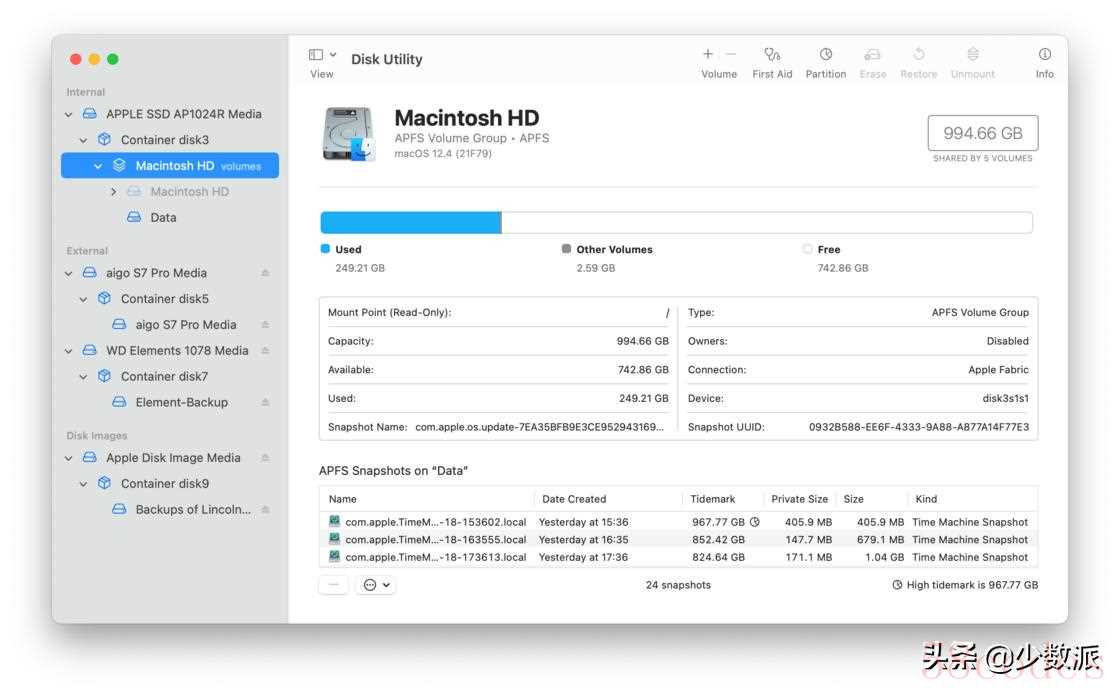The height and width of the screenshot is (692, 1120).
Task: Add a volume with the plus icon
Action: click(708, 54)
